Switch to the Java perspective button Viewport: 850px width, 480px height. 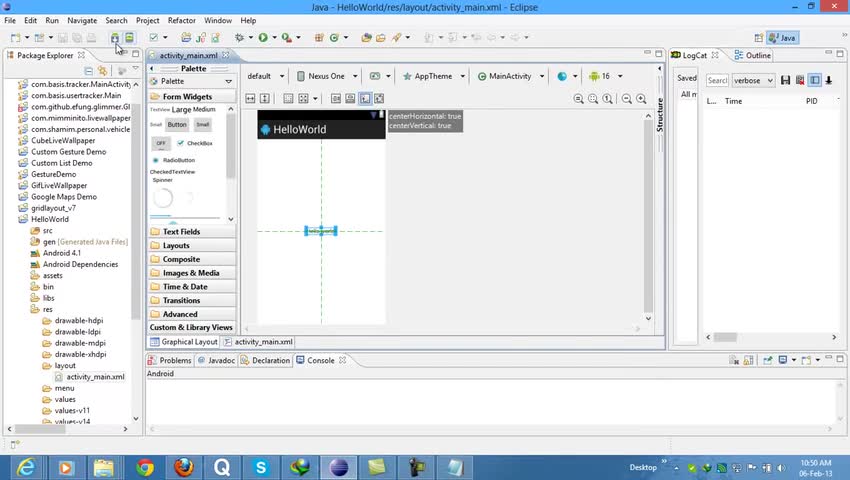pyautogui.click(x=782, y=38)
